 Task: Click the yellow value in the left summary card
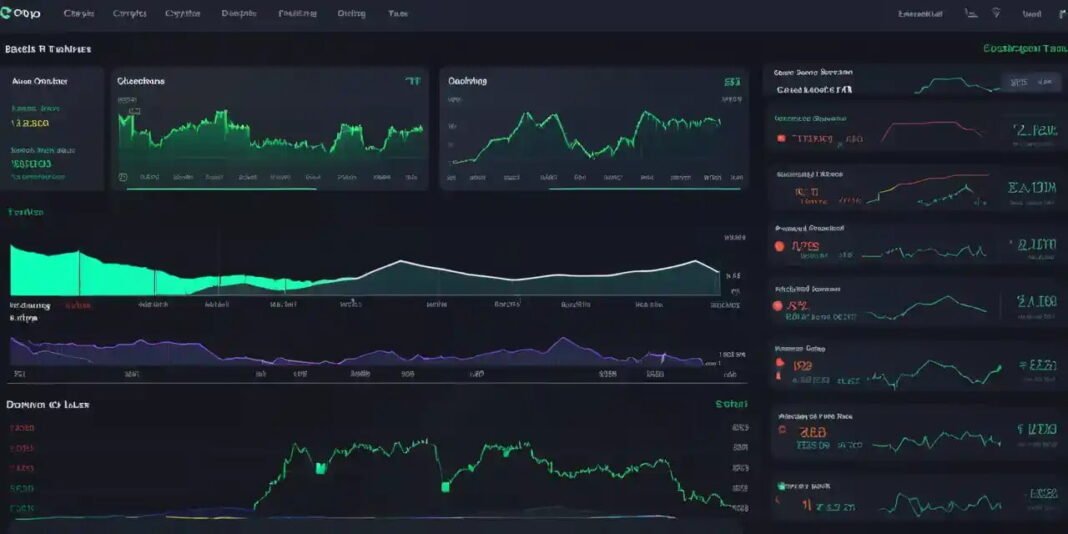[30, 124]
